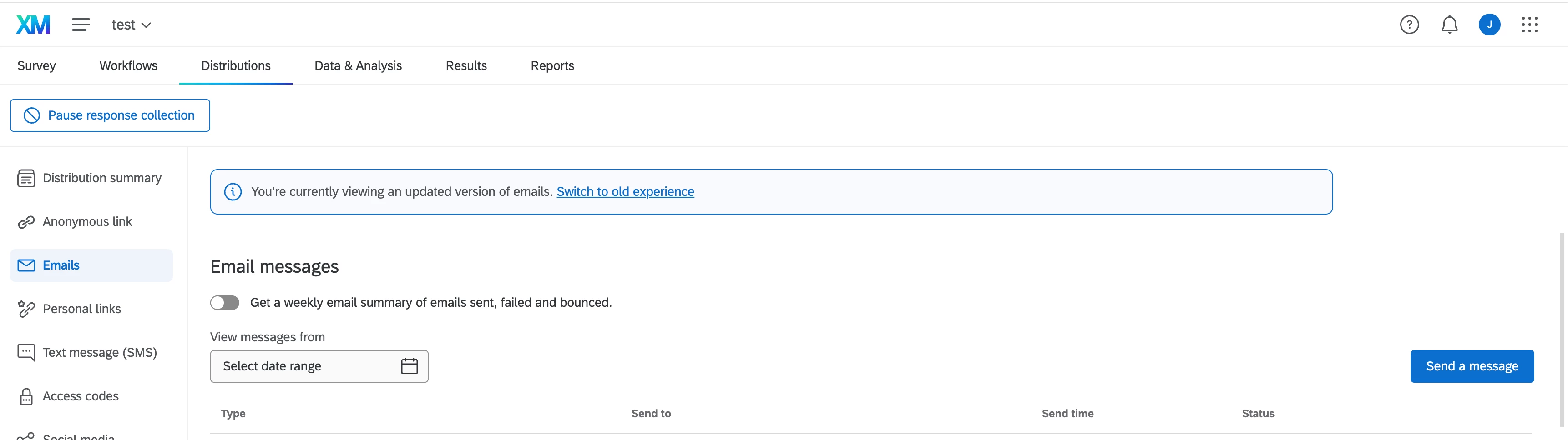Switch to the Workflows tab
Screen dimensions: 1568x440
[x=128, y=65]
